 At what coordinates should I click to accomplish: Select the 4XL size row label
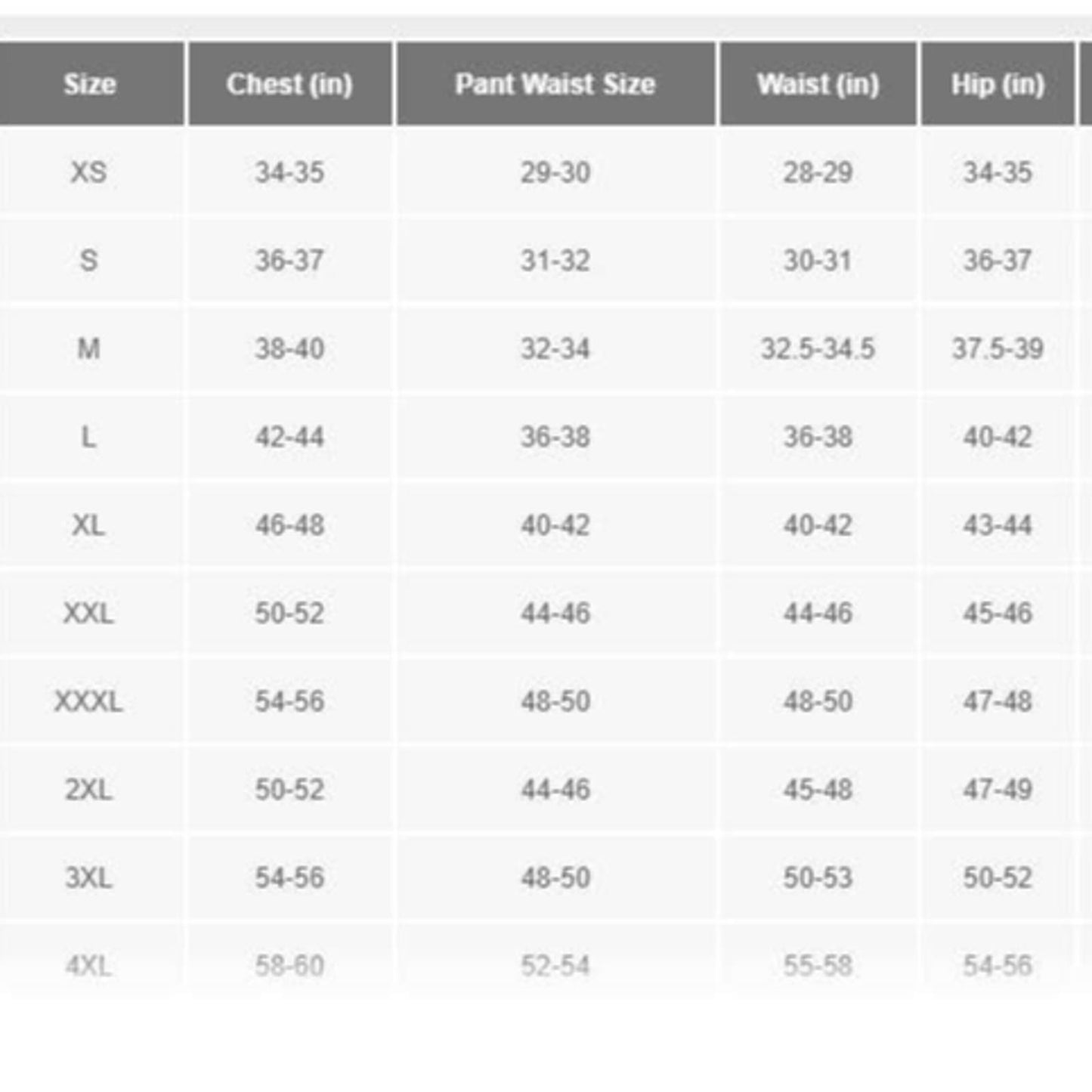pyautogui.click(x=88, y=966)
